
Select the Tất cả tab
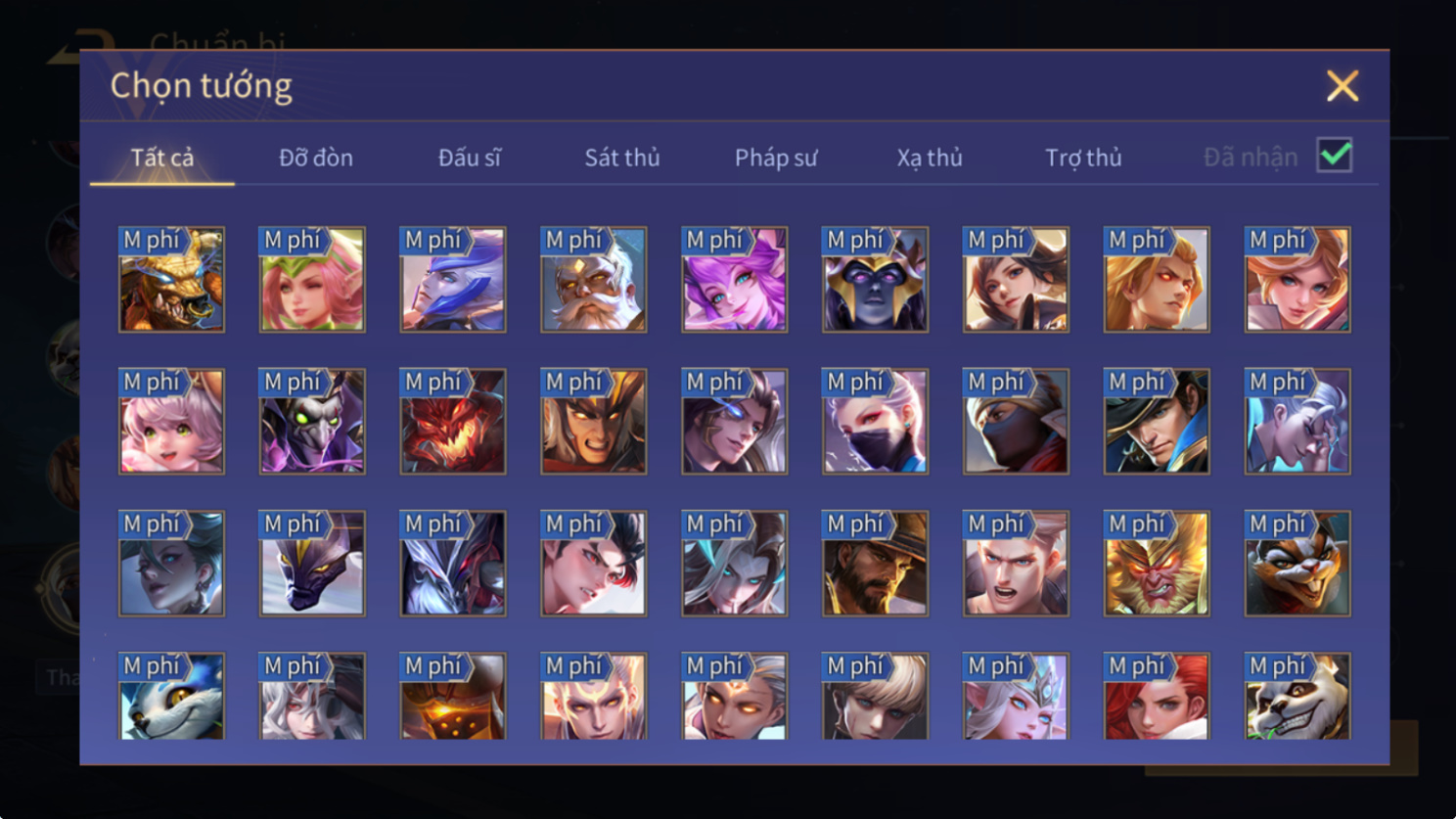coord(162,158)
